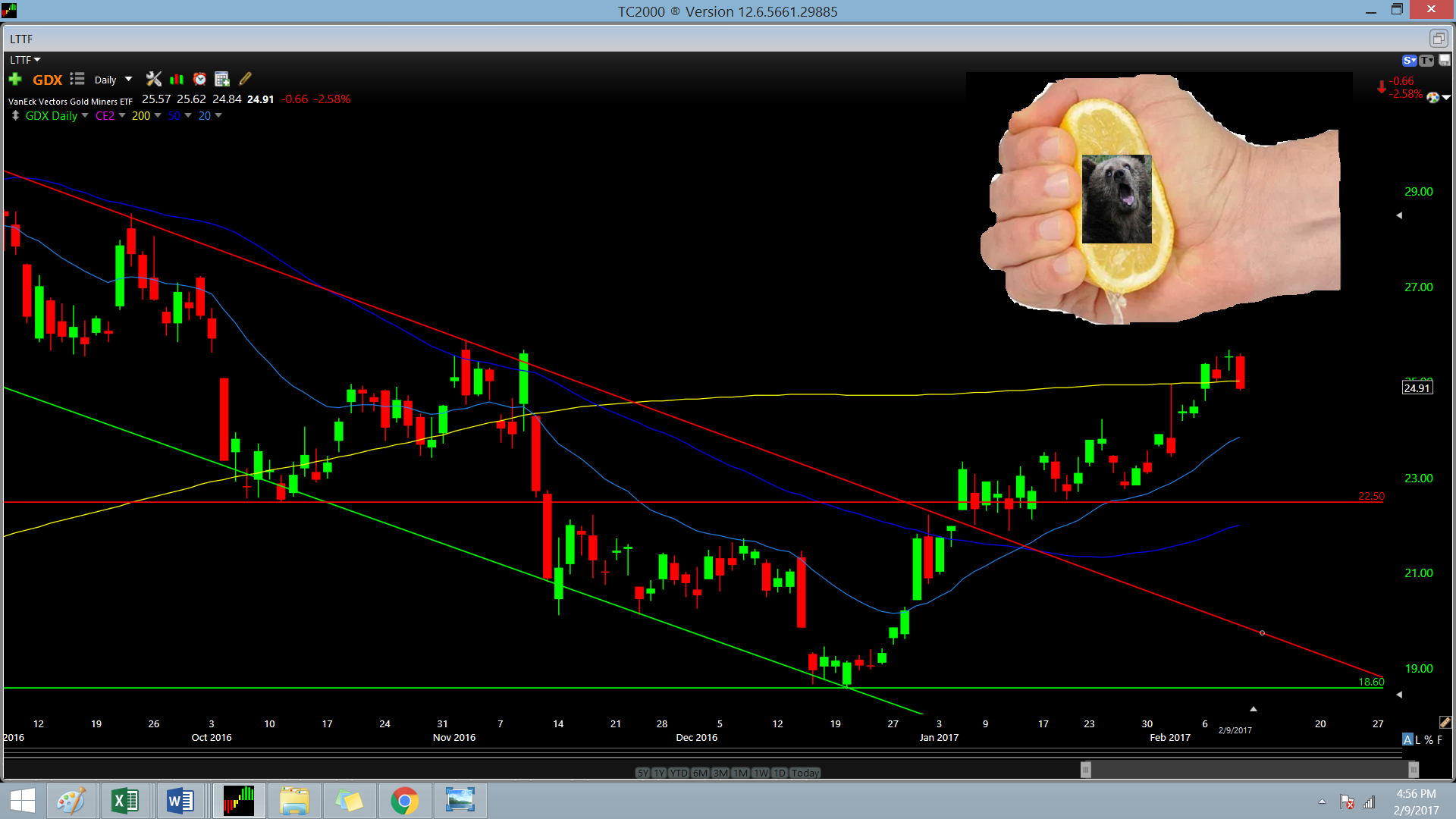Set zoom range to 6M
Image resolution: width=1456 pixels, height=819 pixels.
(700, 773)
